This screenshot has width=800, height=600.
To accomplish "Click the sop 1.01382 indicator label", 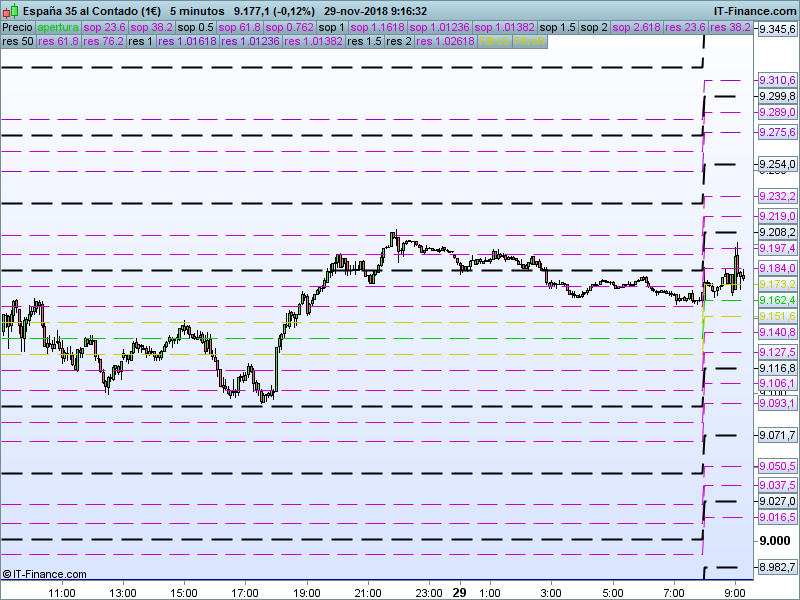I will (x=504, y=28).
